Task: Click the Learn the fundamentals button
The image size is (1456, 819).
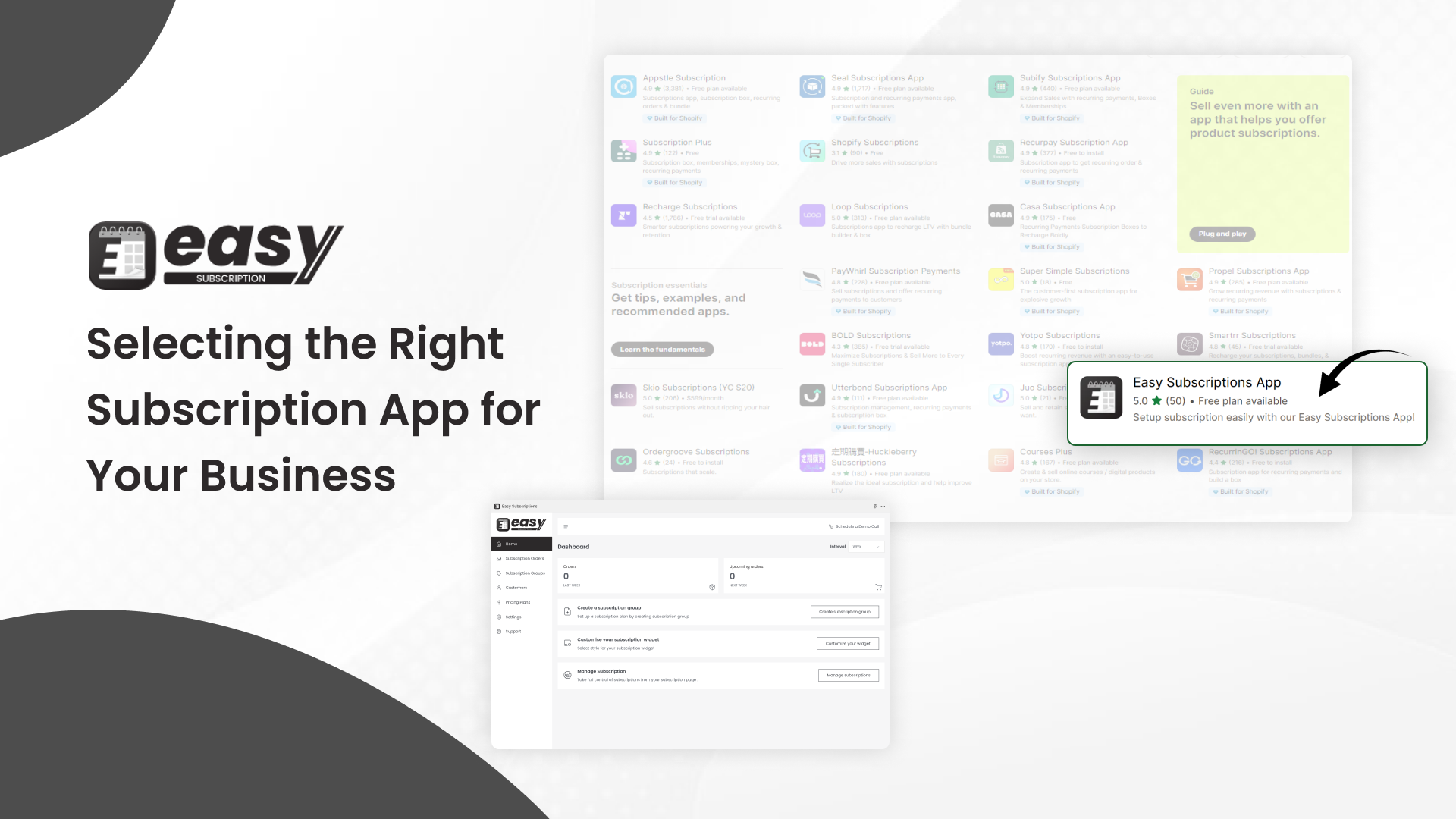Action: click(662, 349)
